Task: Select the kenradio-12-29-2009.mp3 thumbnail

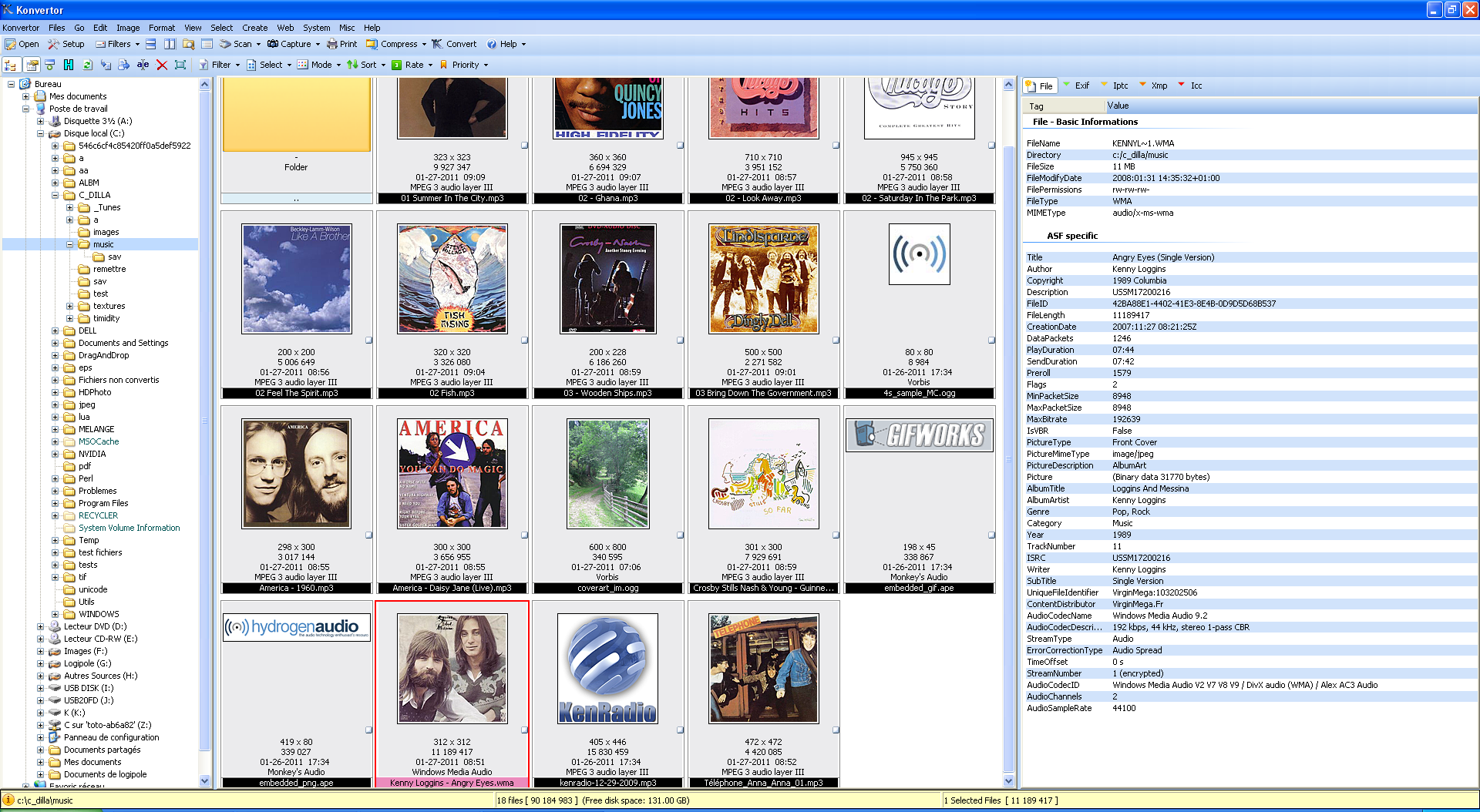Action: coord(607,694)
